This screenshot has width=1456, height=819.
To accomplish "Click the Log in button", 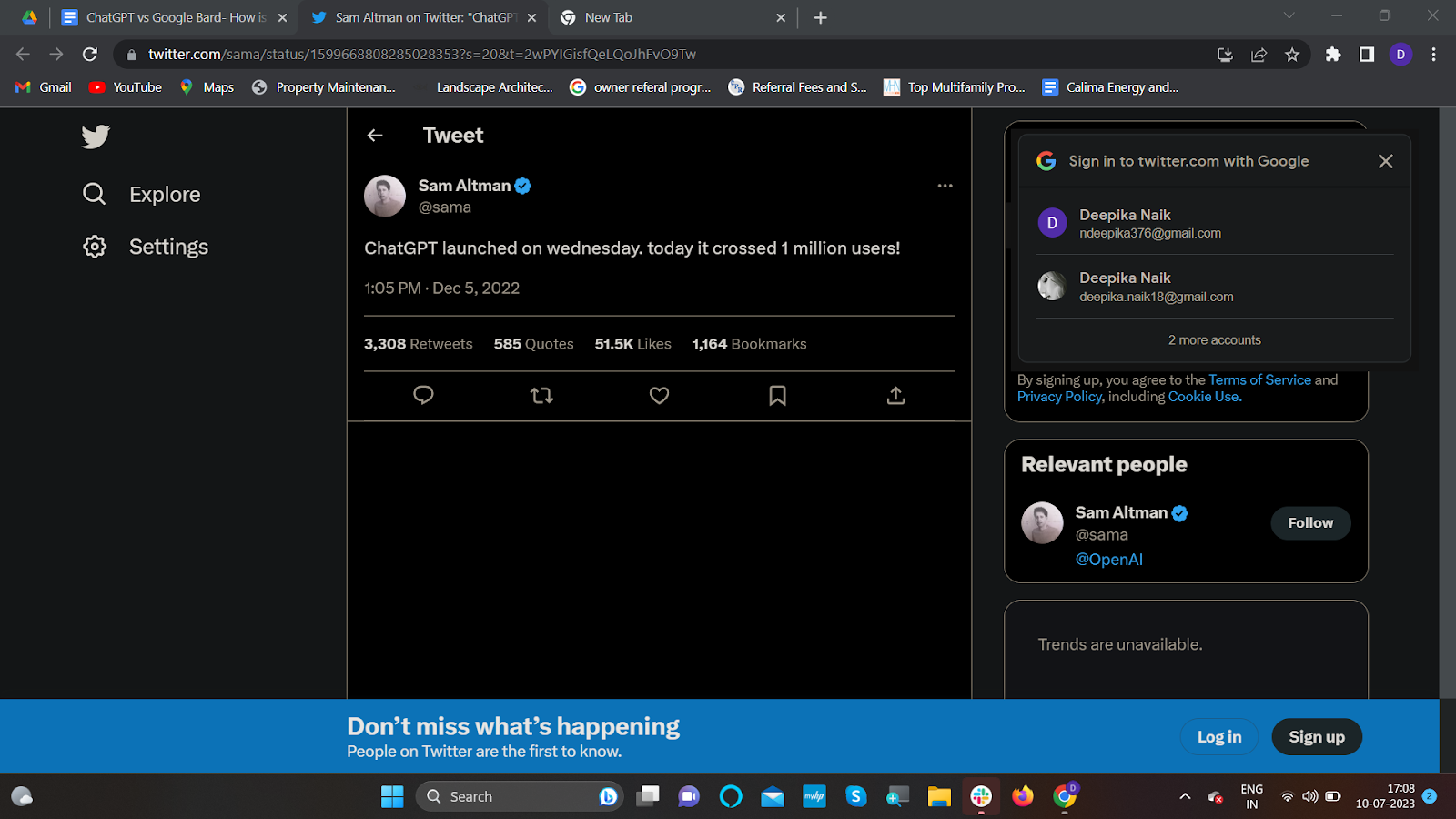I will pyautogui.click(x=1219, y=737).
